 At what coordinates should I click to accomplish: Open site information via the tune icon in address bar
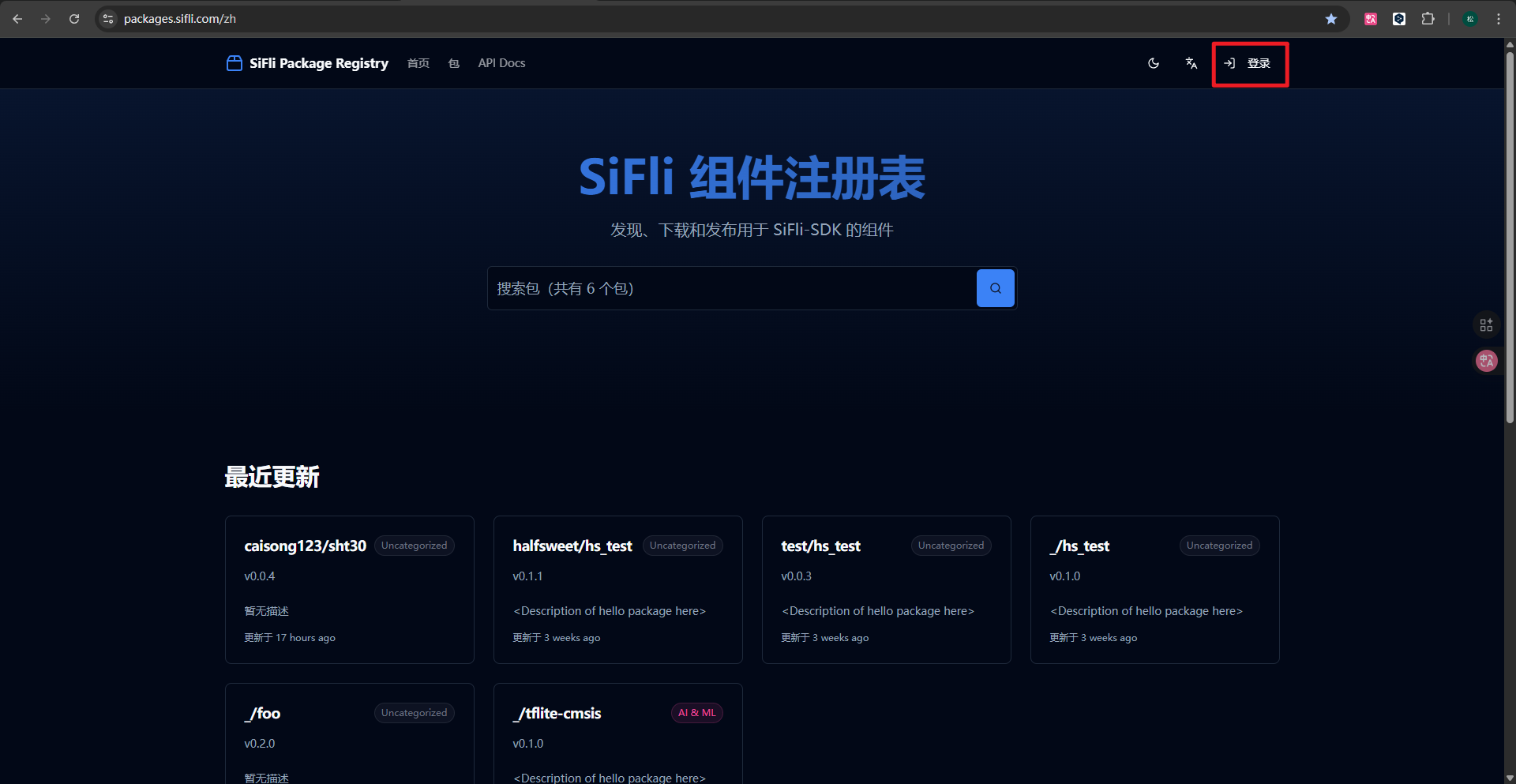107,18
